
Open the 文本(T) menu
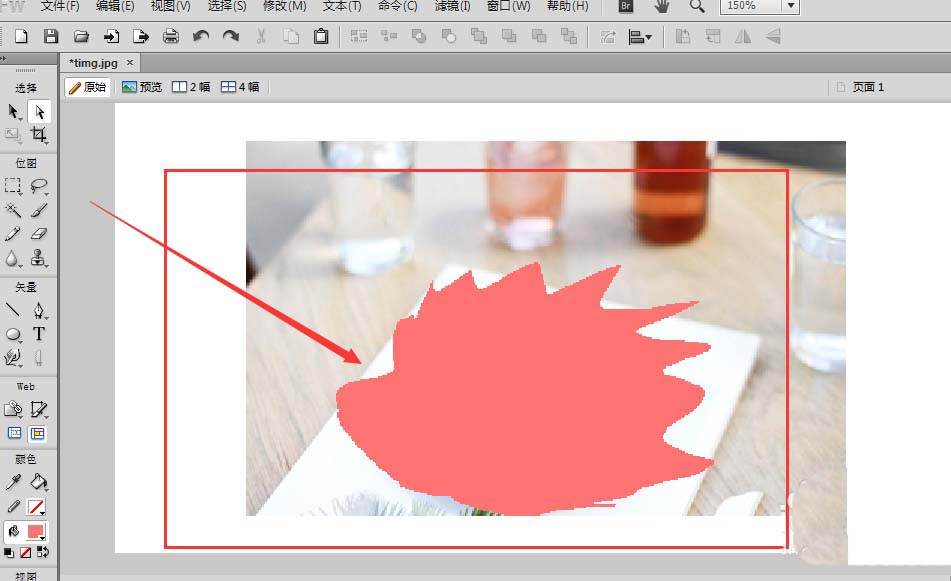click(342, 6)
